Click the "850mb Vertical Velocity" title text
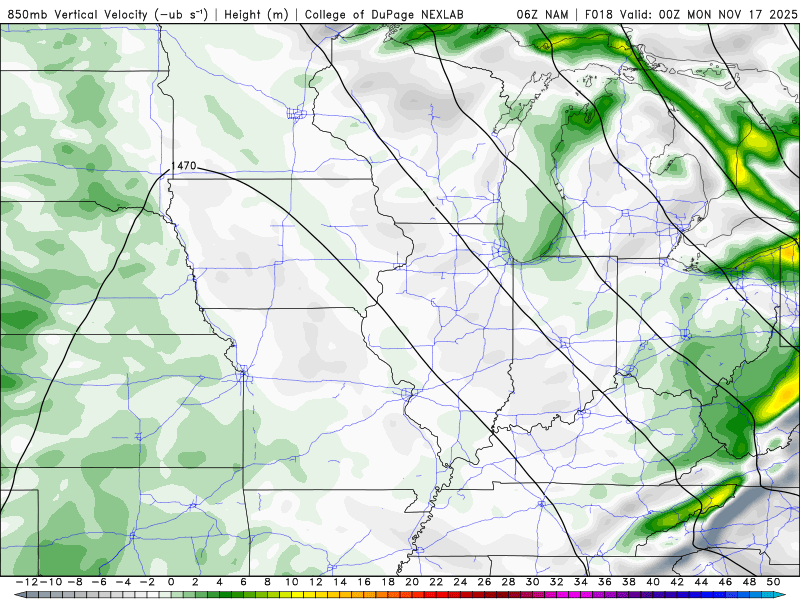 78,15
